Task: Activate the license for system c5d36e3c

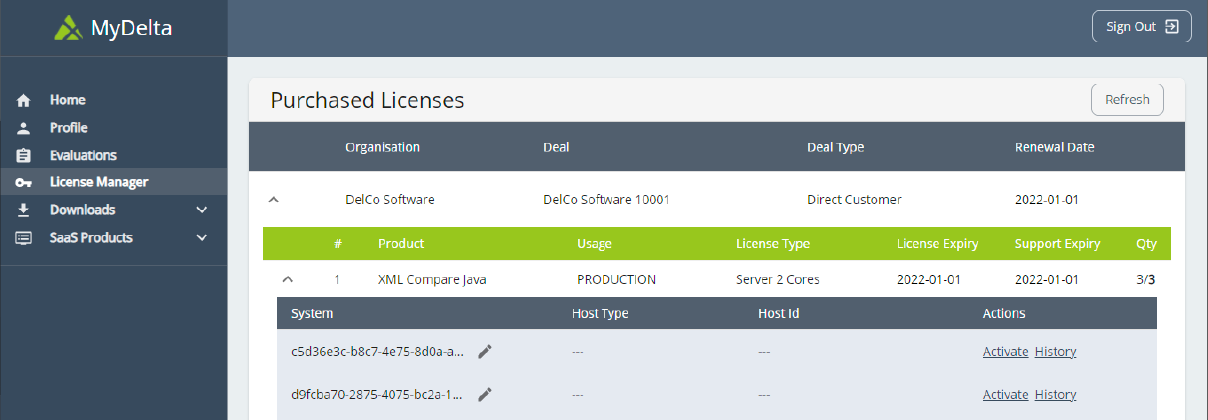Action: [x=1005, y=351]
